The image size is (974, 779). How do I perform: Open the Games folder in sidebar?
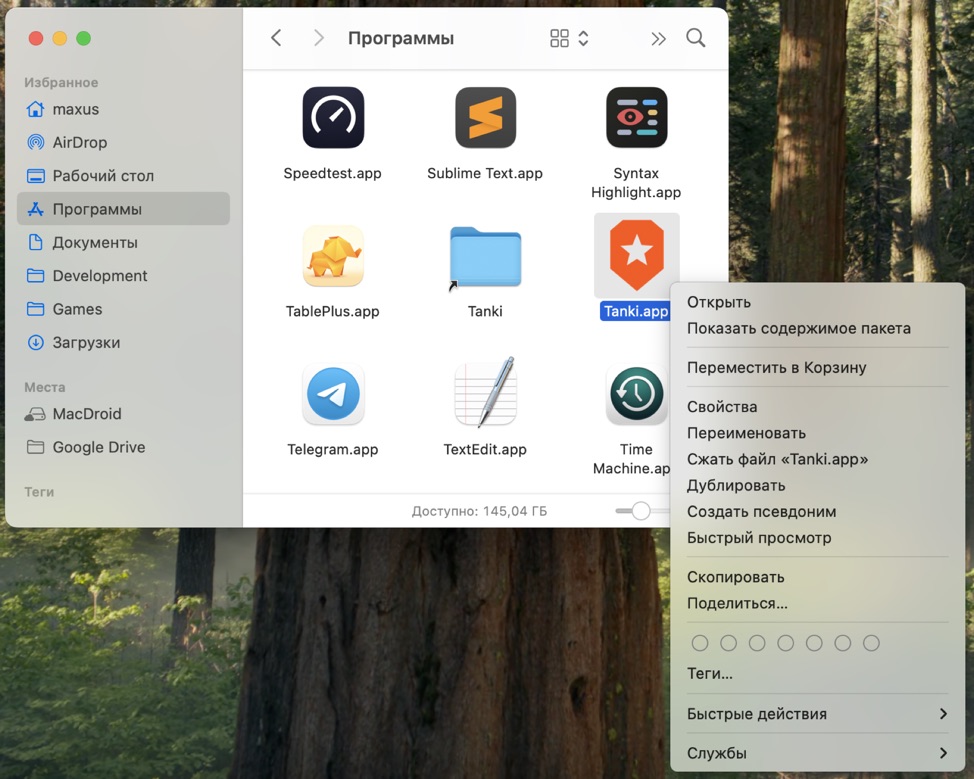(124, 309)
